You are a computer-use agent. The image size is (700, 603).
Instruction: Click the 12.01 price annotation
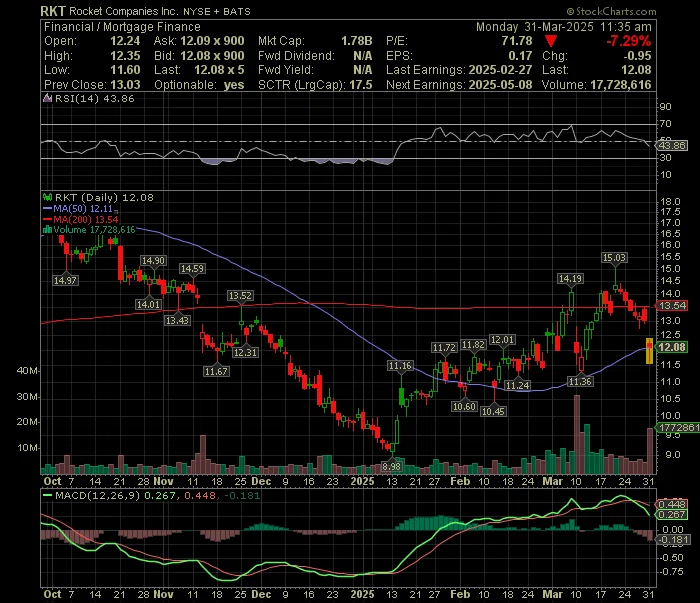point(502,340)
